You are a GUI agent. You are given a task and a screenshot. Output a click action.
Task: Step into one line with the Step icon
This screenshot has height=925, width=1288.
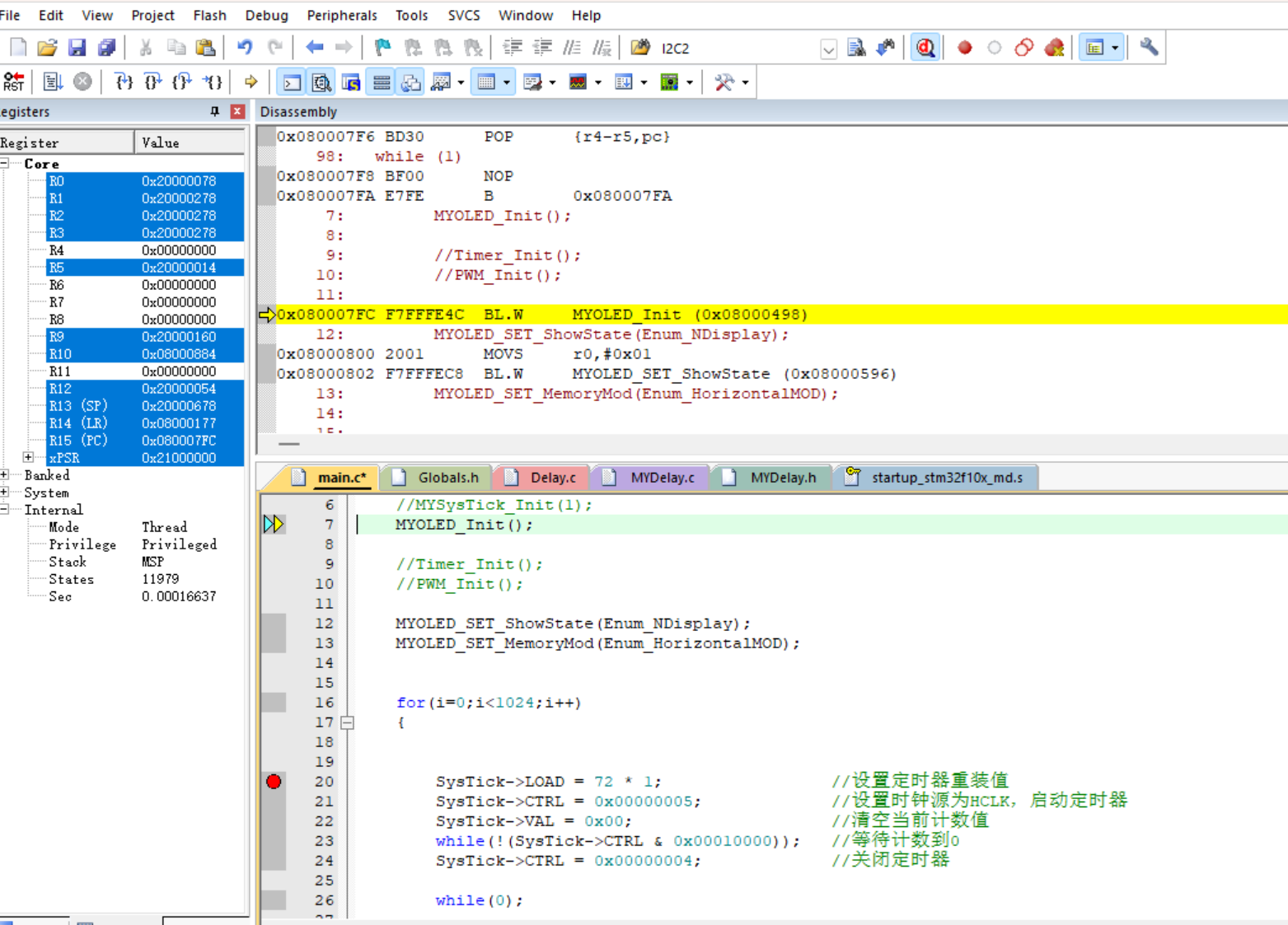[x=124, y=82]
